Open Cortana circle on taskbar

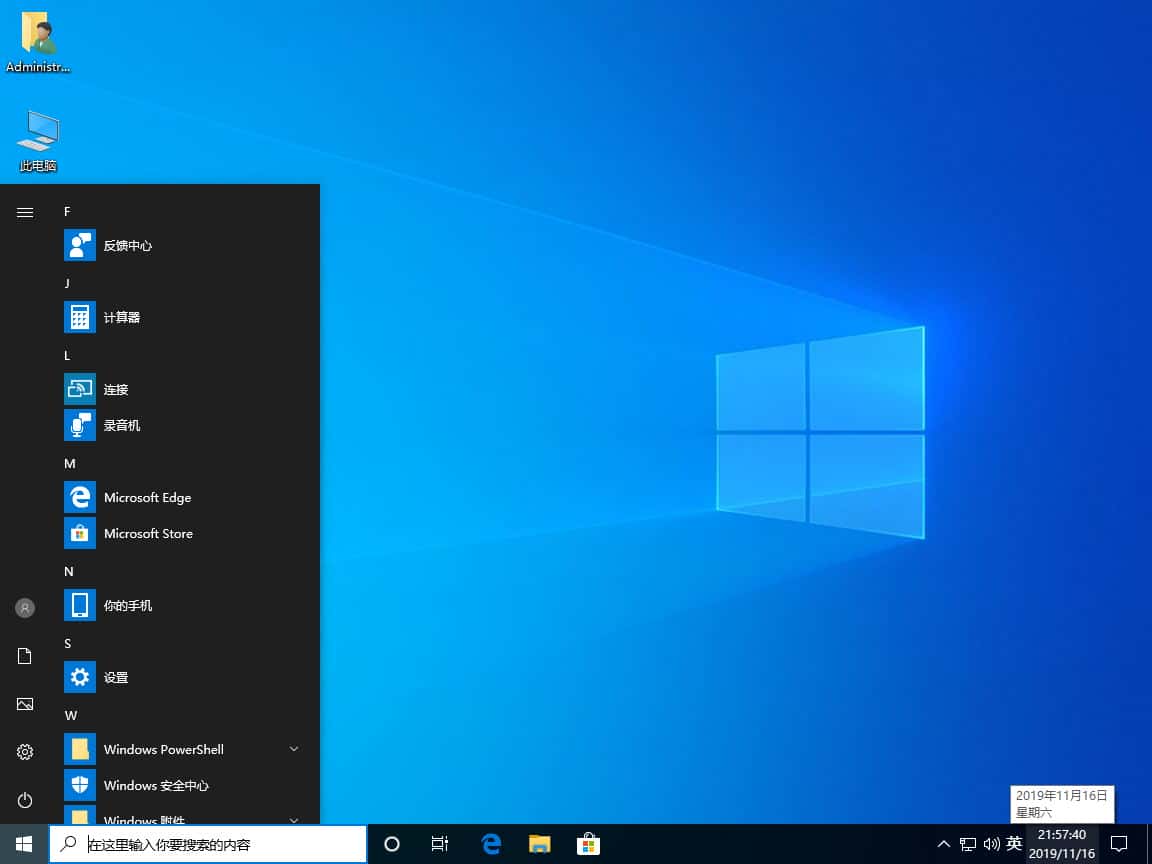392,844
